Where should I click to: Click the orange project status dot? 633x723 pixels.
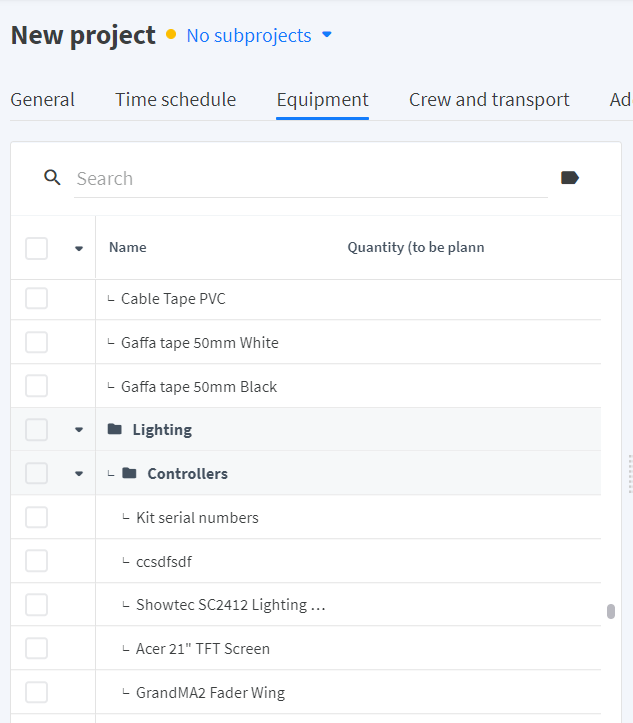[171, 35]
